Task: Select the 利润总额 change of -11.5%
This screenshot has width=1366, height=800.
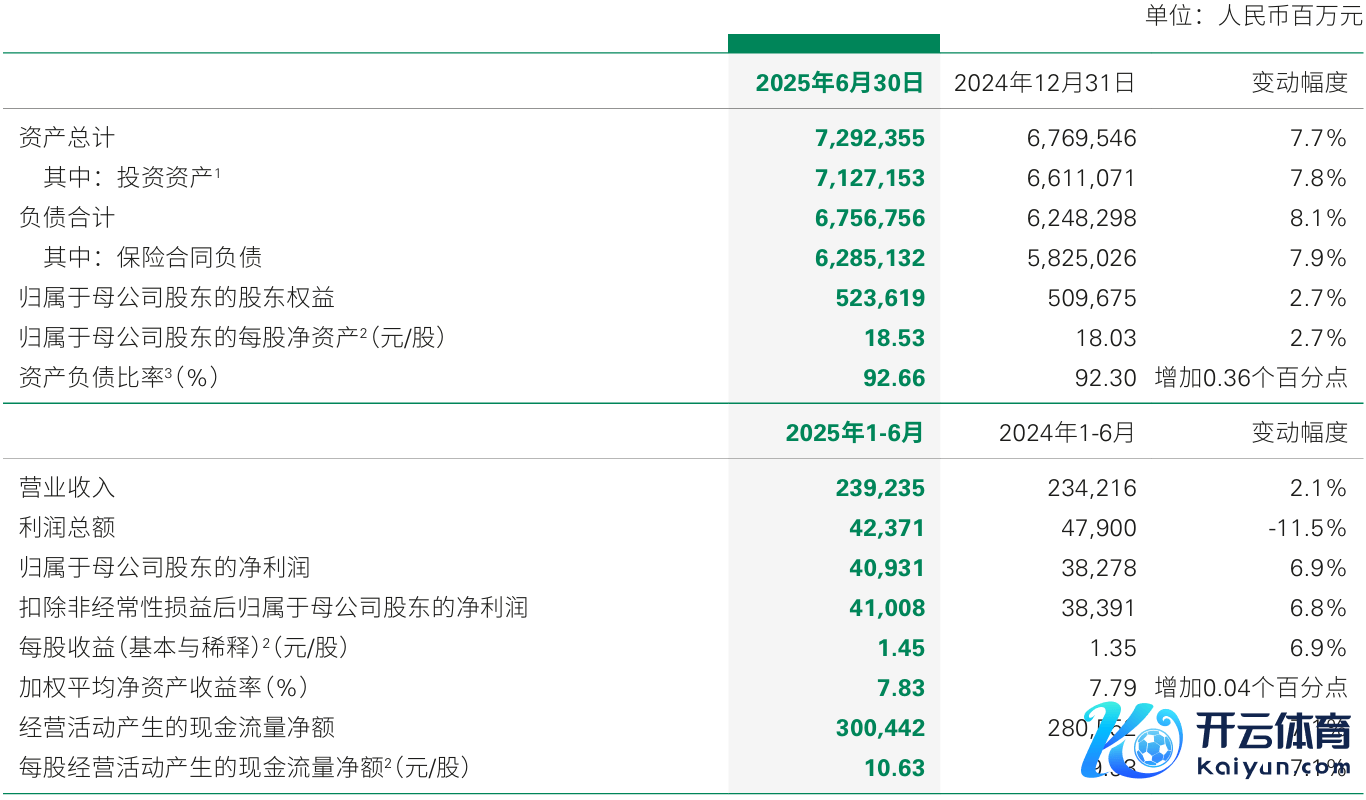Action: pos(1308,528)
